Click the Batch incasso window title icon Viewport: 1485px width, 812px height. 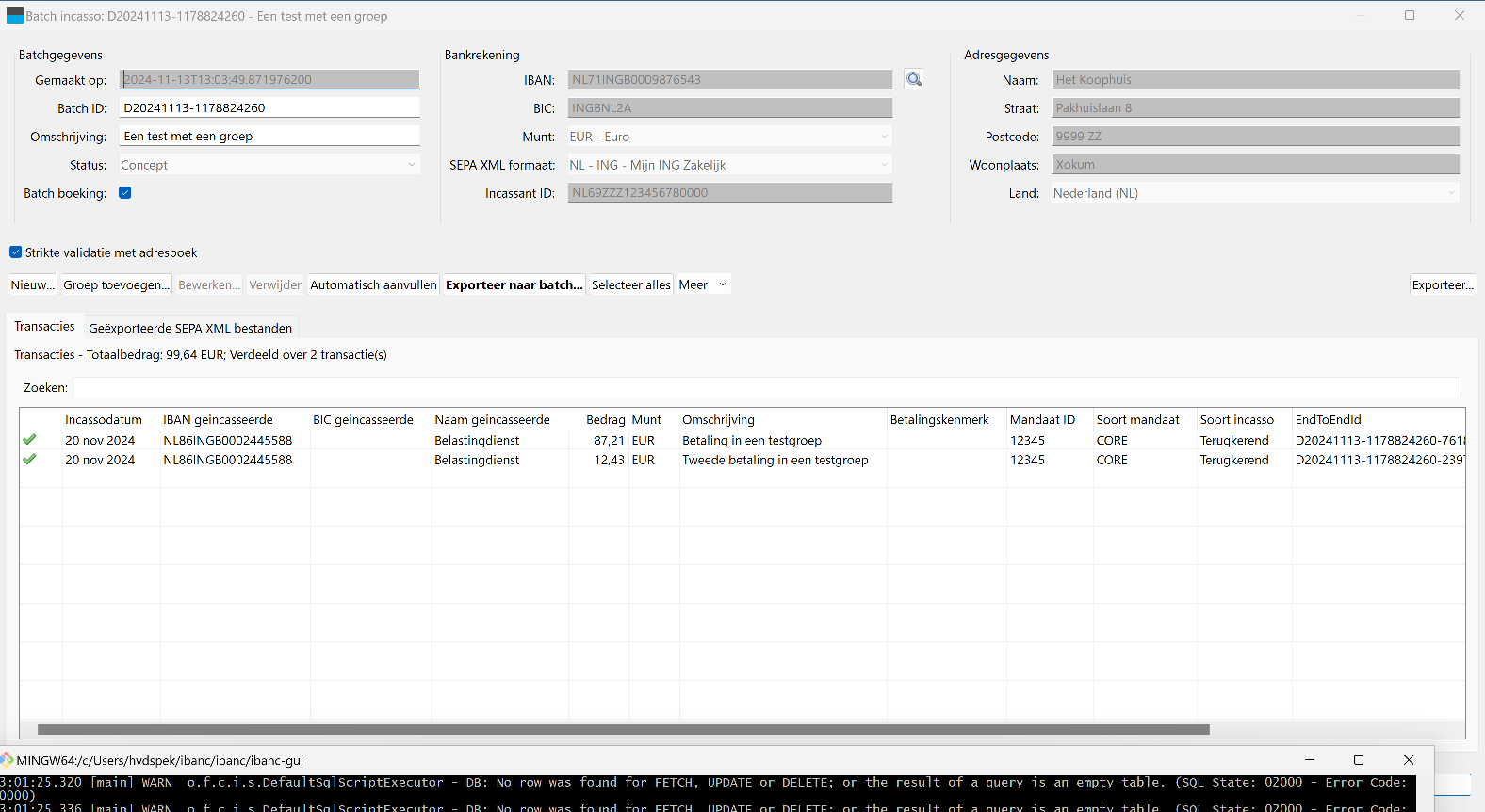pos(14,15)
